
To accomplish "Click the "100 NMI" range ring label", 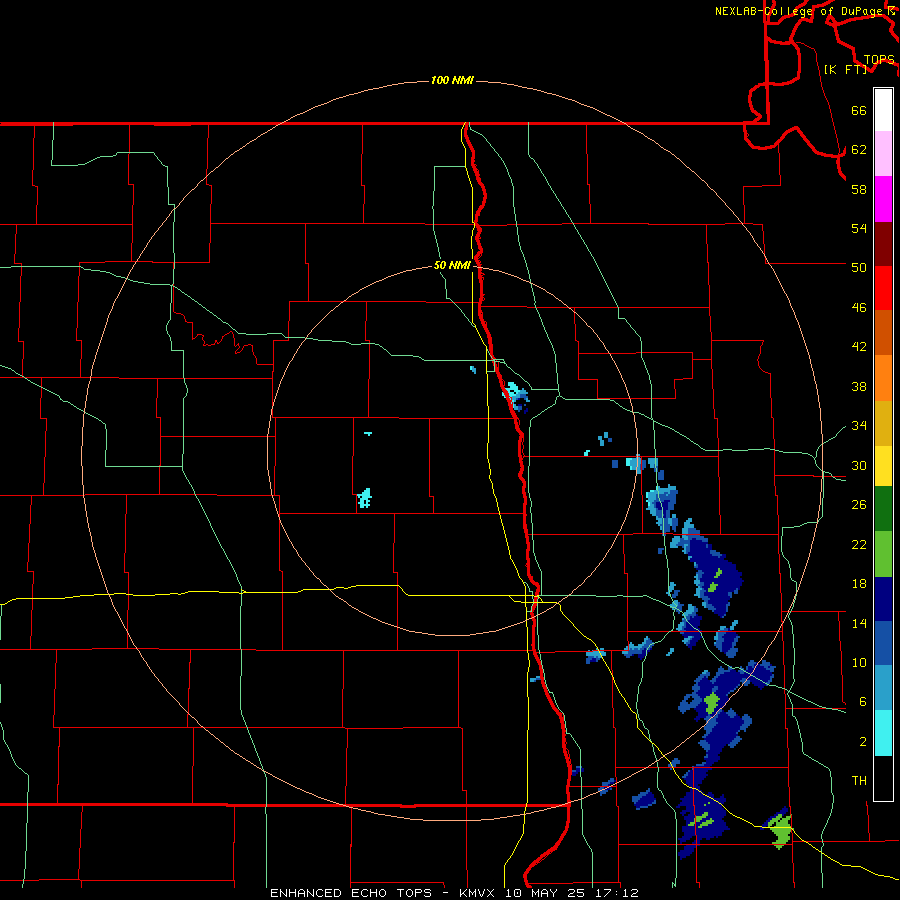I will [452, 80].
